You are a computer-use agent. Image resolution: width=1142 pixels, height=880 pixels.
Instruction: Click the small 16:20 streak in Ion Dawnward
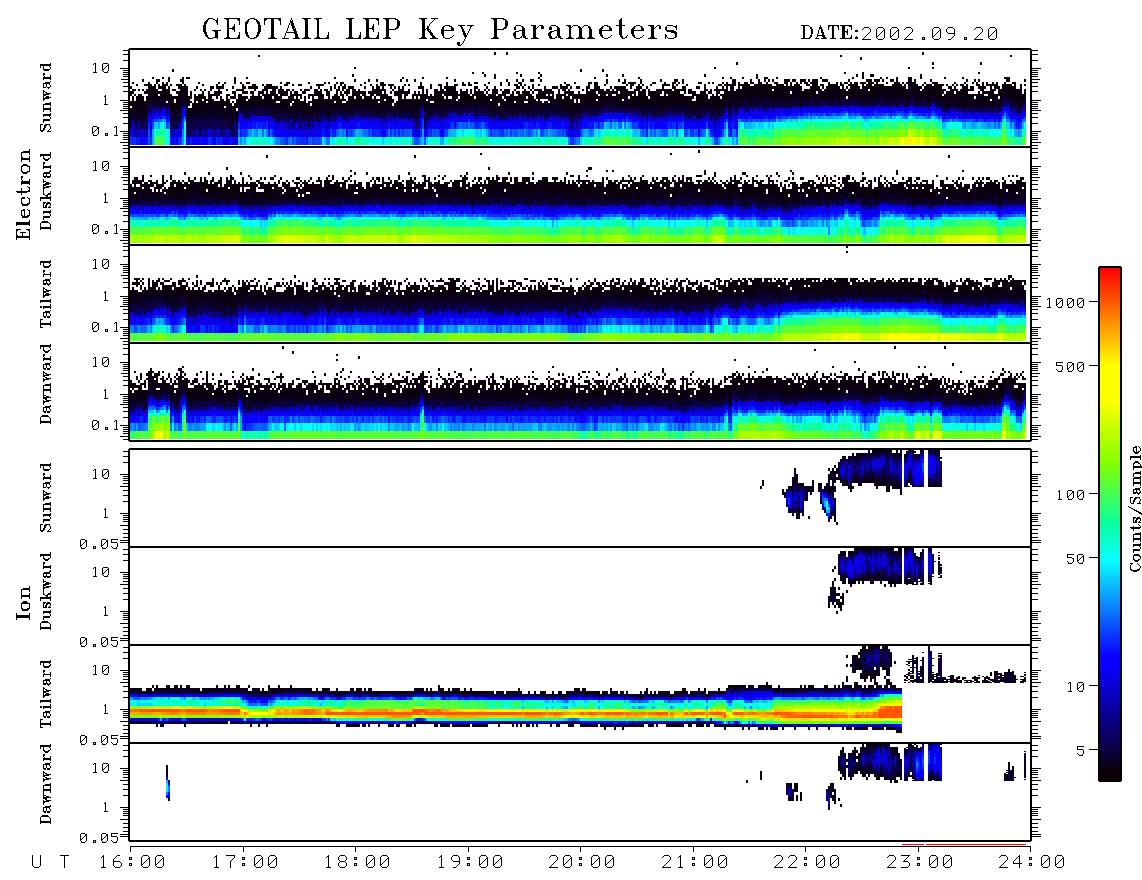coord(168,784)
